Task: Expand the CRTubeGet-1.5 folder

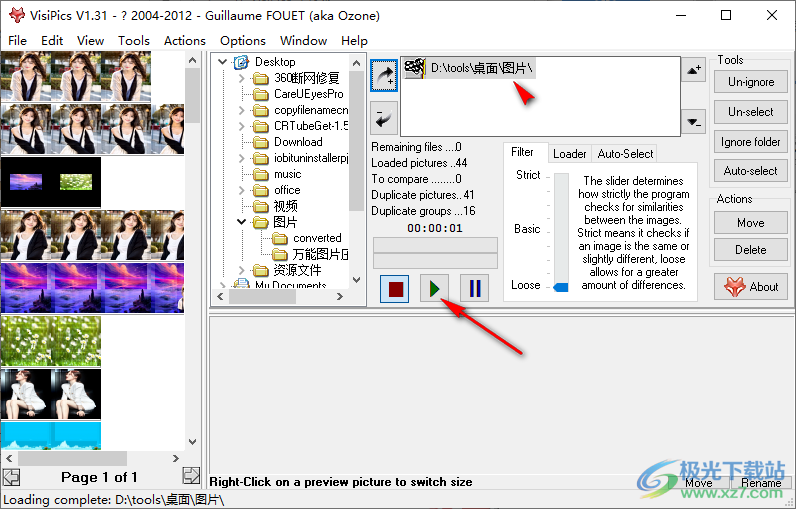Action: [x=242, y=126]
